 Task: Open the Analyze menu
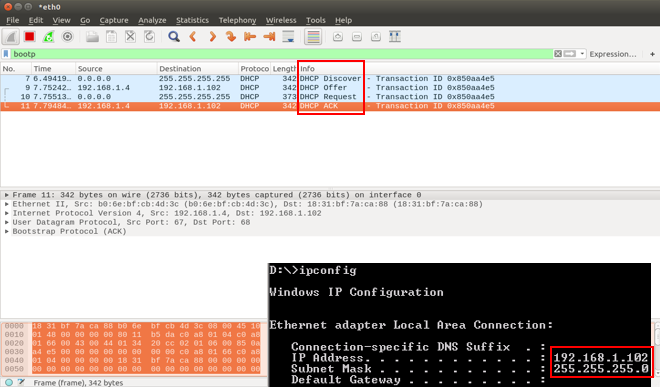click(x=152, y=20)
